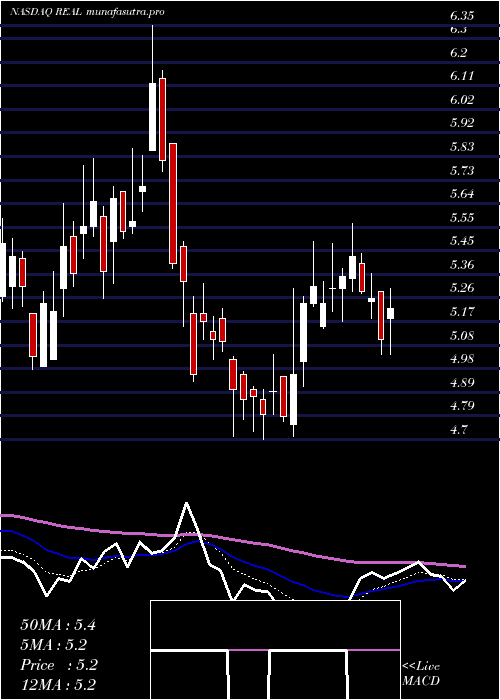Image resolution: width=500 pixels, height=700 pixels.
Task: Click the 50MA : 5.4 legend text
Action: tap(58, 625)
